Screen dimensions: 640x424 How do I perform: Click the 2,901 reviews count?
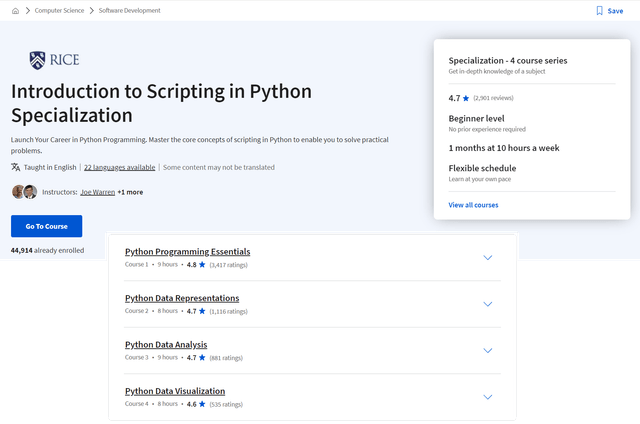(494, 98)
